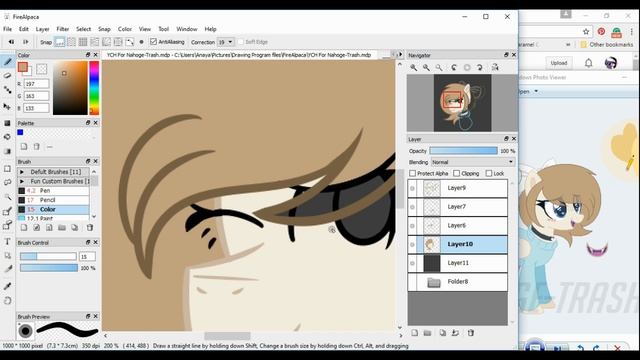Open the Blending mode dropdown
640x360 pixels.
(x=473, y=162)
